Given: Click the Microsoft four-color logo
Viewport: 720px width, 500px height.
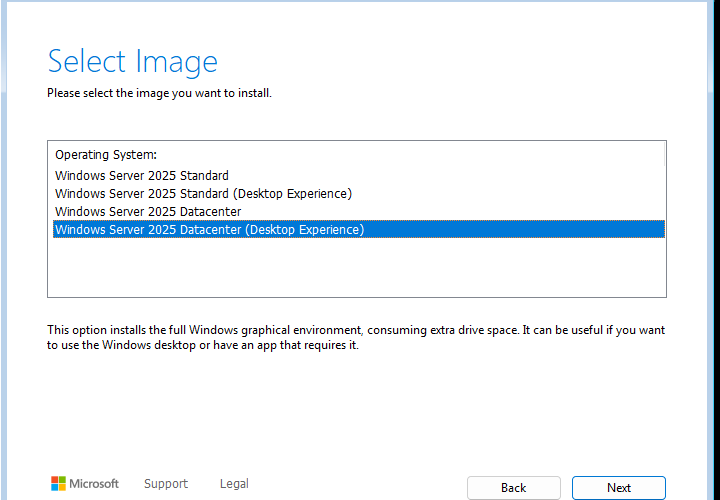Looking at the screenshot, I should click(x=58, y=483).
